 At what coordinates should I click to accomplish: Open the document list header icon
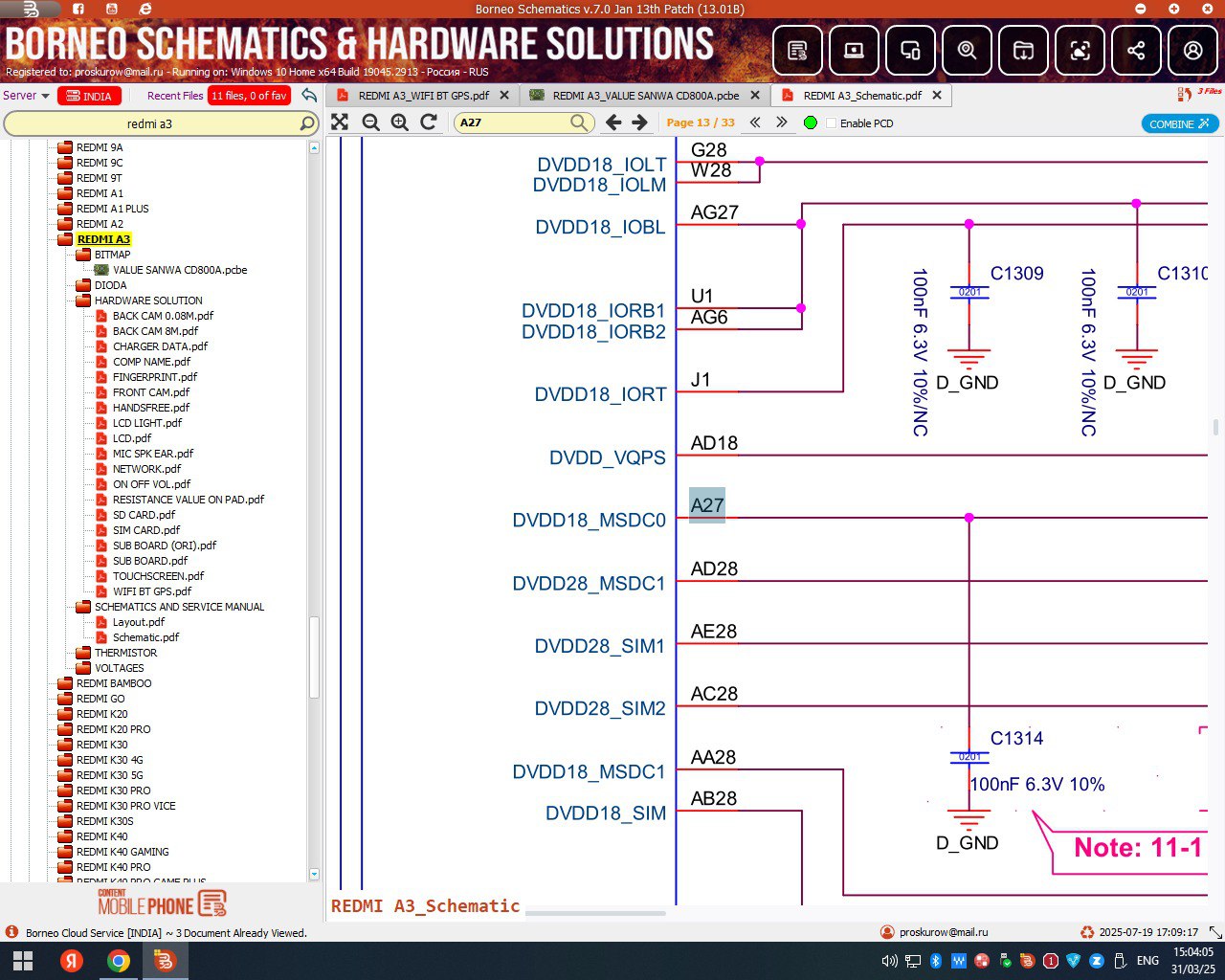pos(797,50)
